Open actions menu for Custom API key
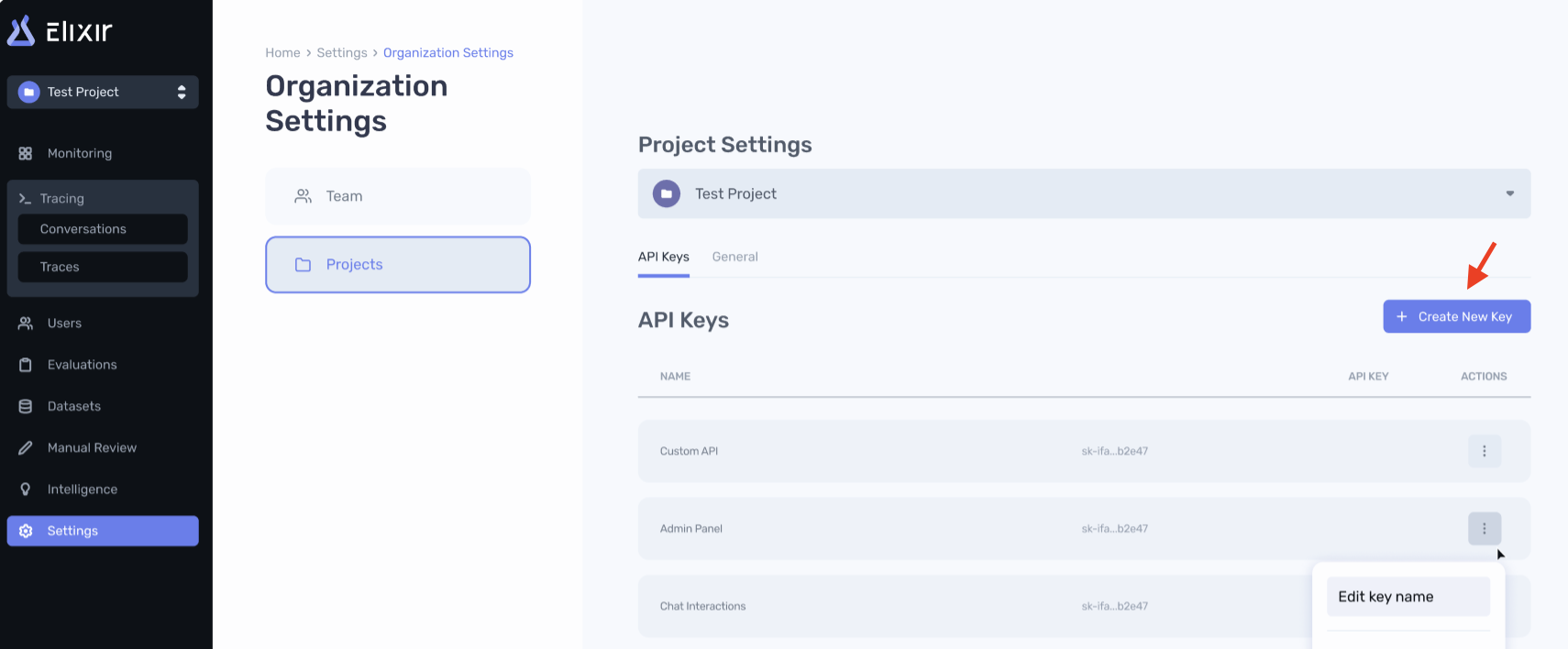Screen dimensions: 1568x649 pyautogui.click(x=1484, y=451)
